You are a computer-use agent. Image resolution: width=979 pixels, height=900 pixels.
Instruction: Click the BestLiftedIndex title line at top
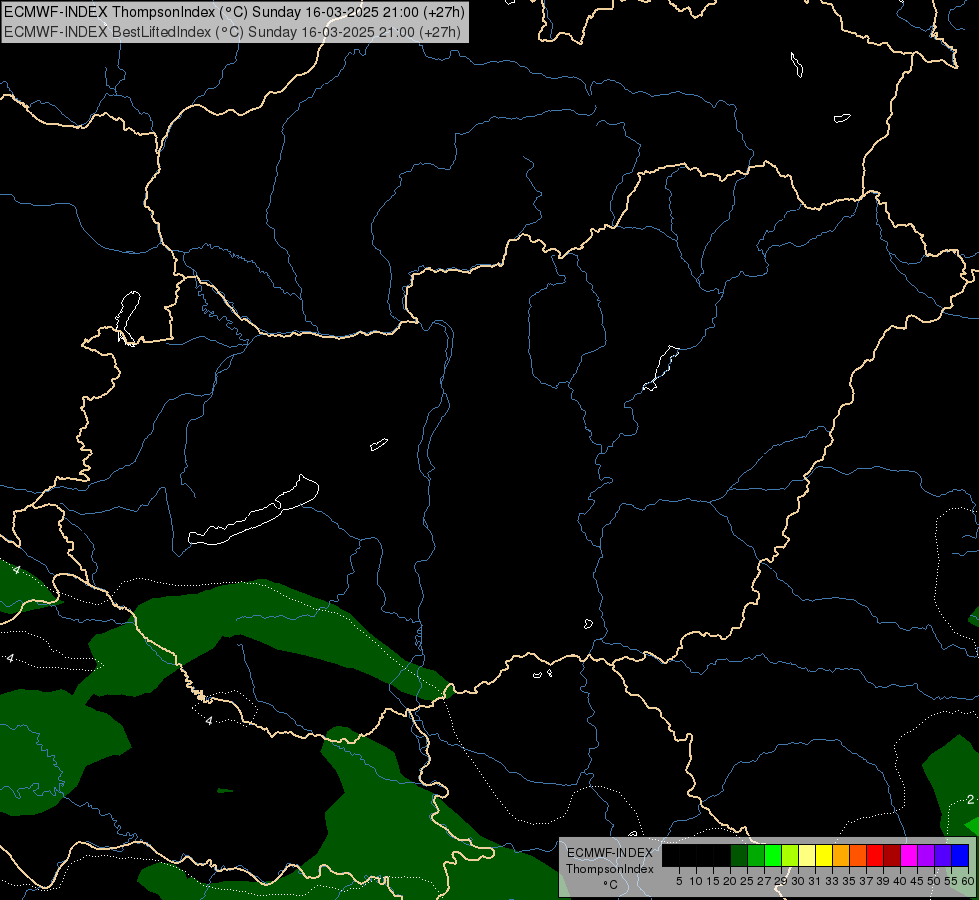(232, 32)
